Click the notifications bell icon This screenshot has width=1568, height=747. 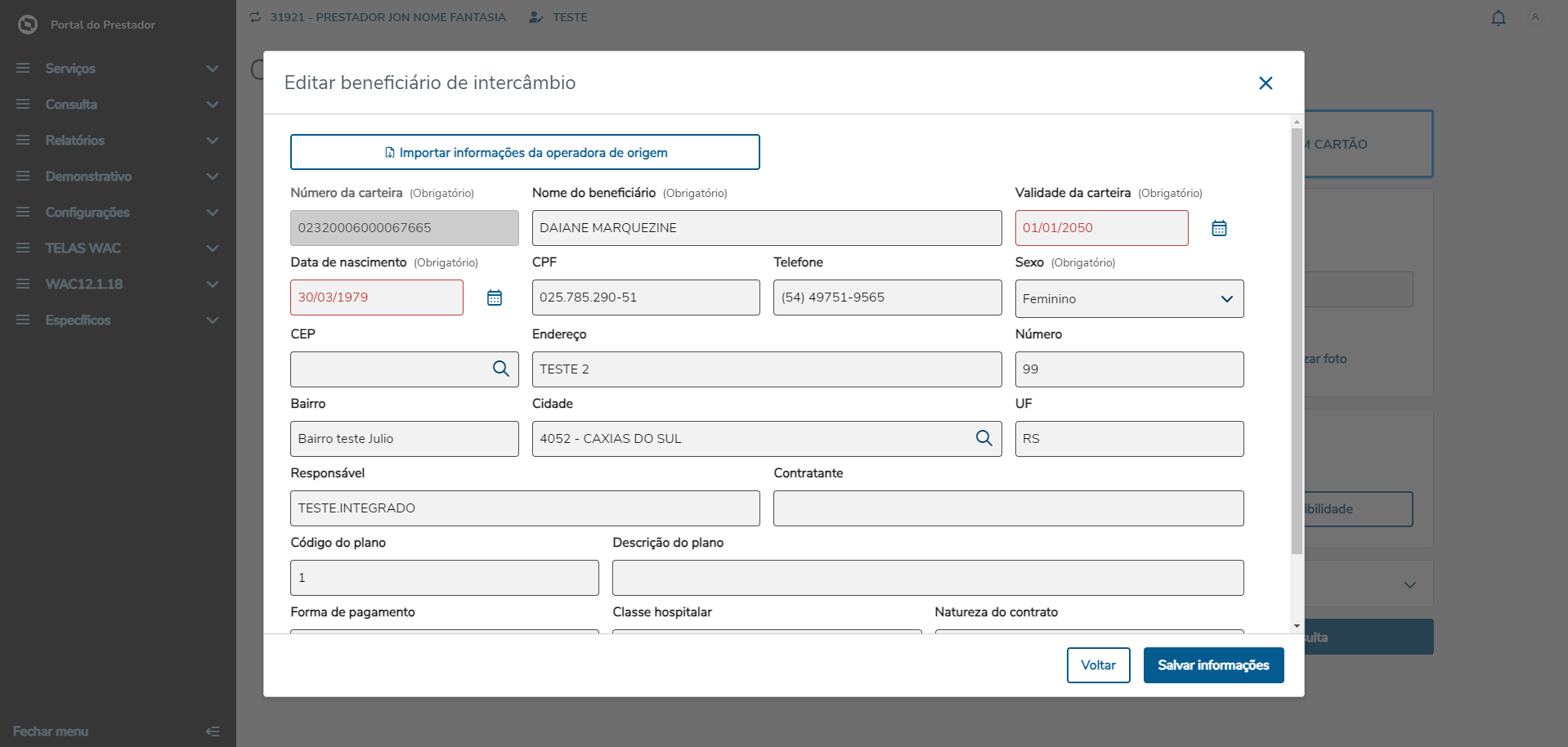[x=1498, y=18]
